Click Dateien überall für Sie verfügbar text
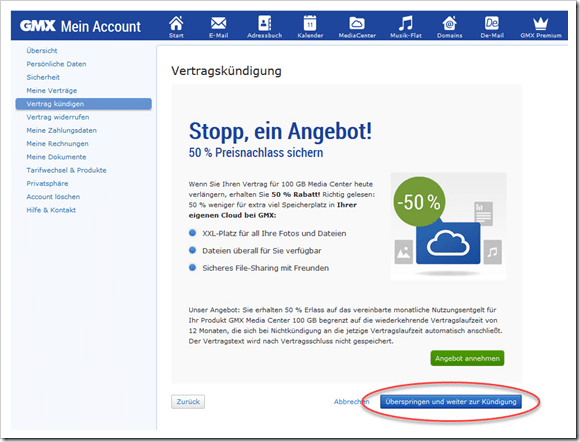The height and width of the screenshot is (442, 580). (262, 251)
